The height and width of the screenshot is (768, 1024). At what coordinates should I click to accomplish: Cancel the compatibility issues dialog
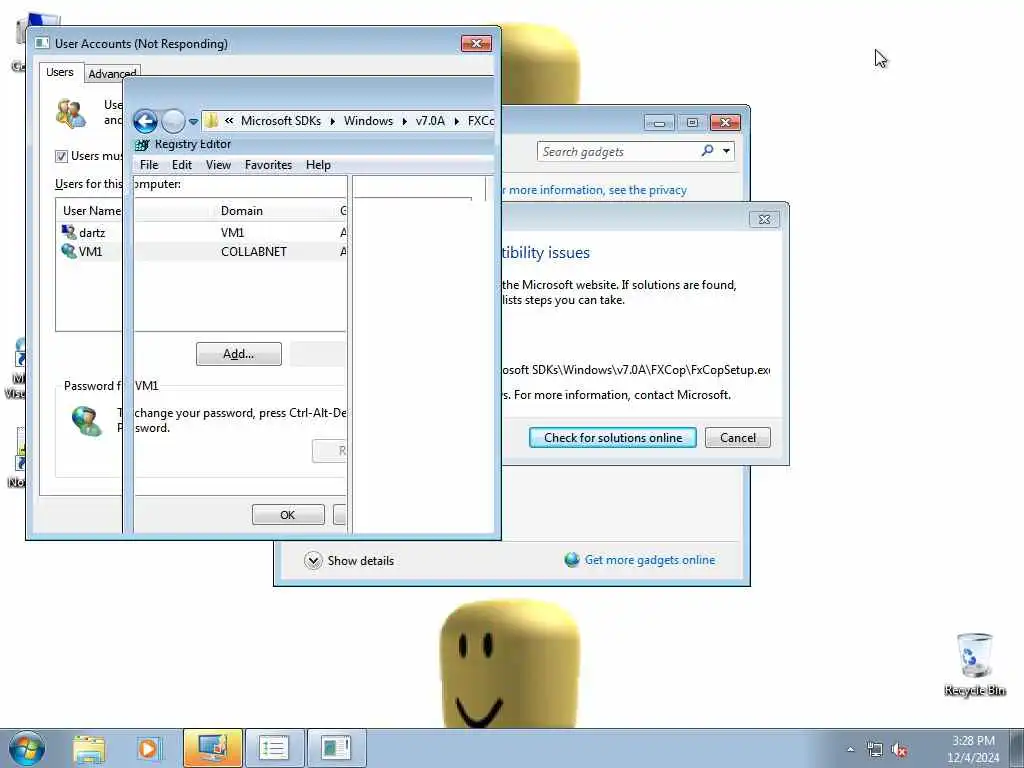(738, 438)
